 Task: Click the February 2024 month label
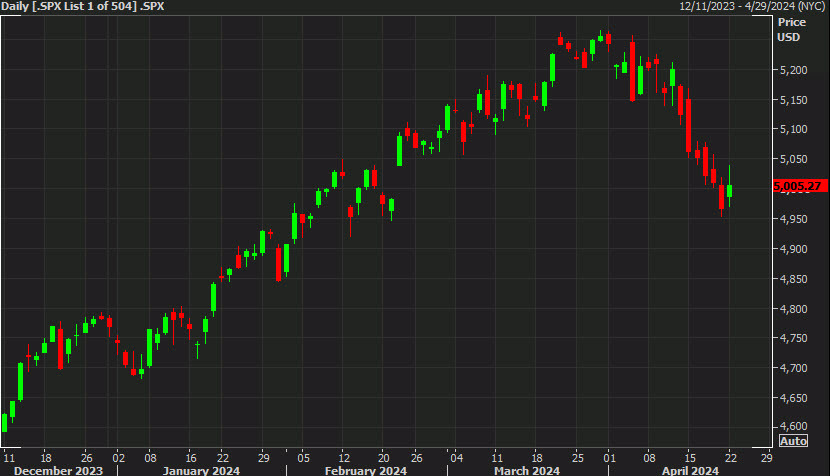pos(366,471)
